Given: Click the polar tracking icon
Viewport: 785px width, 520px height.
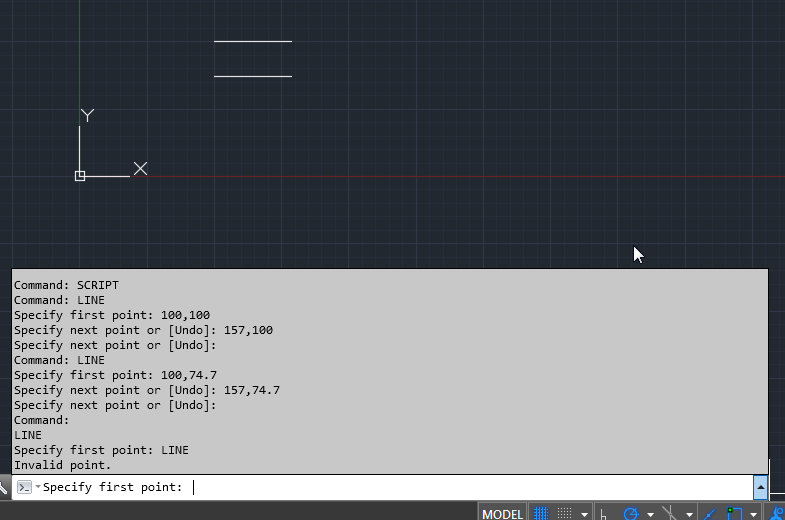Looking at the screenshot, I should (631, 514).
